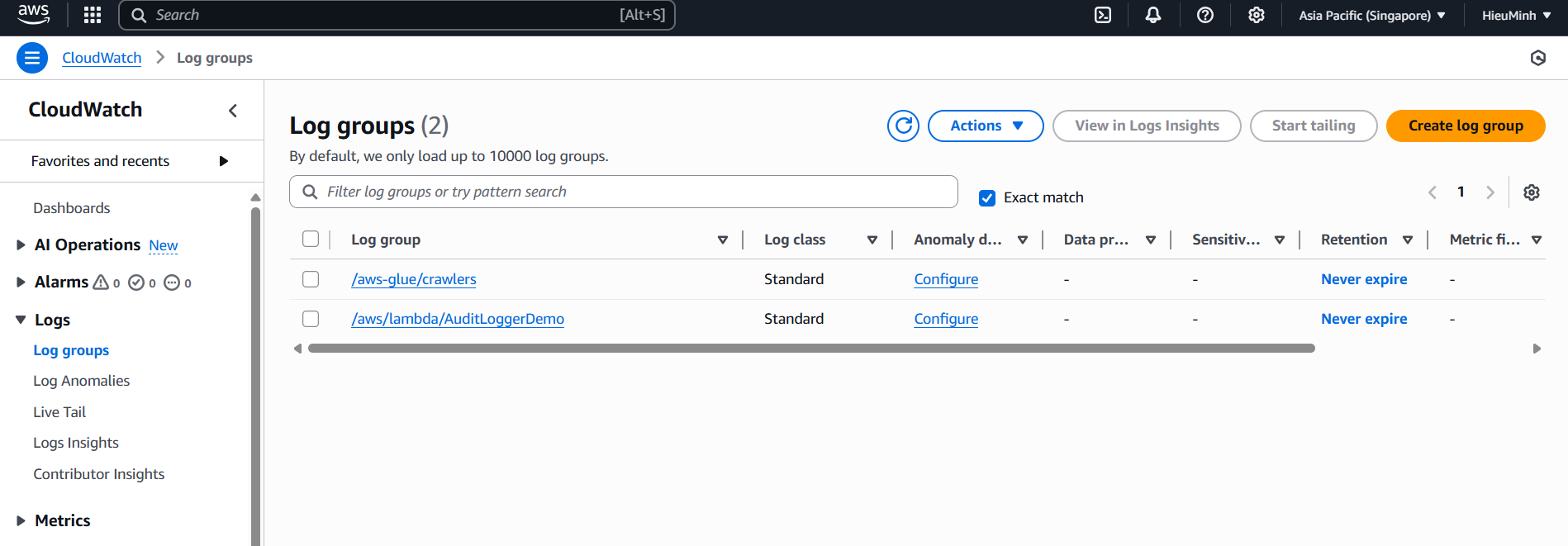
Task: Open Live Tail page
Action: click(59, 412)
